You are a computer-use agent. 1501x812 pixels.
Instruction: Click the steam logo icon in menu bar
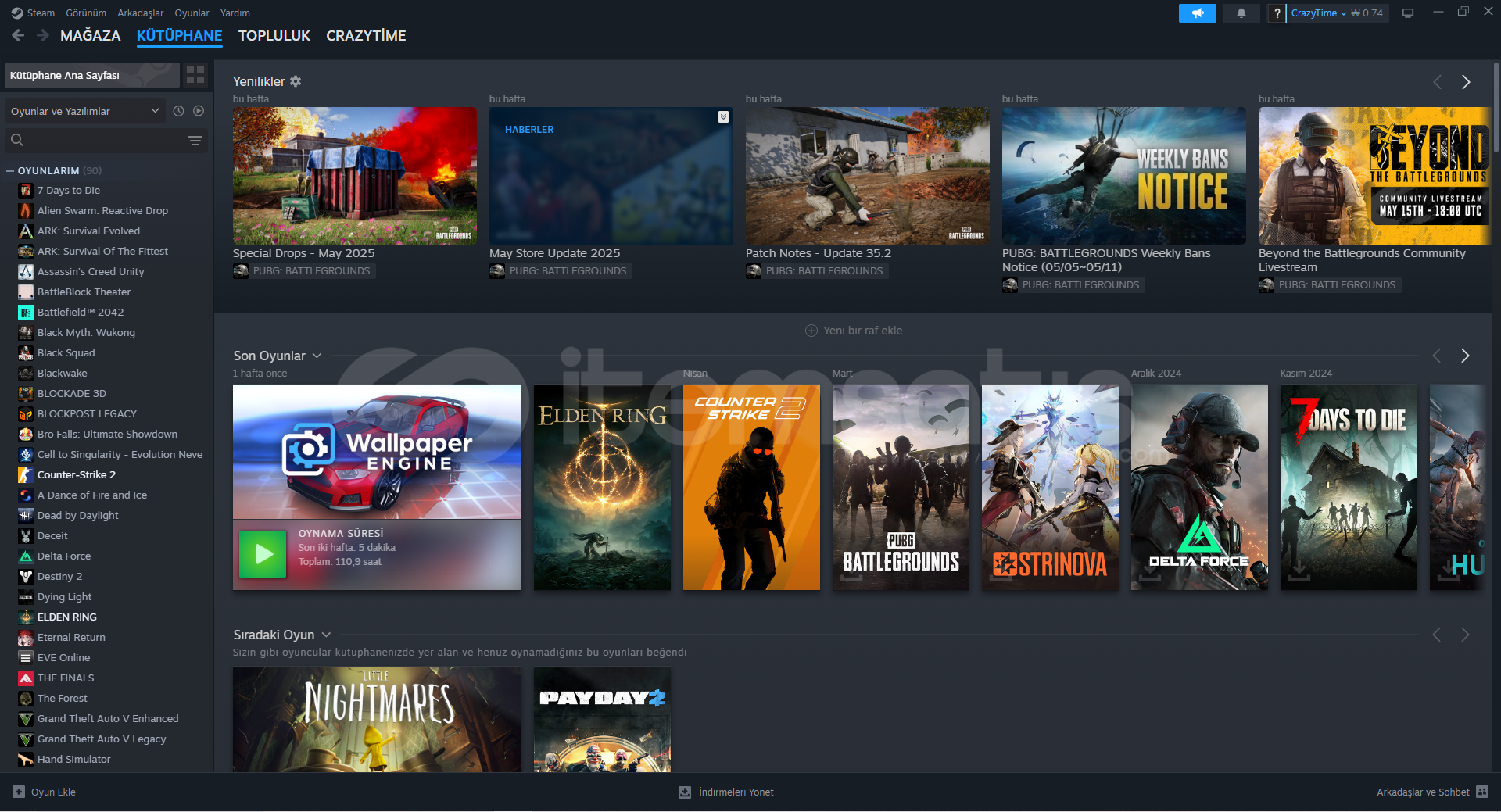click(17, 13)
